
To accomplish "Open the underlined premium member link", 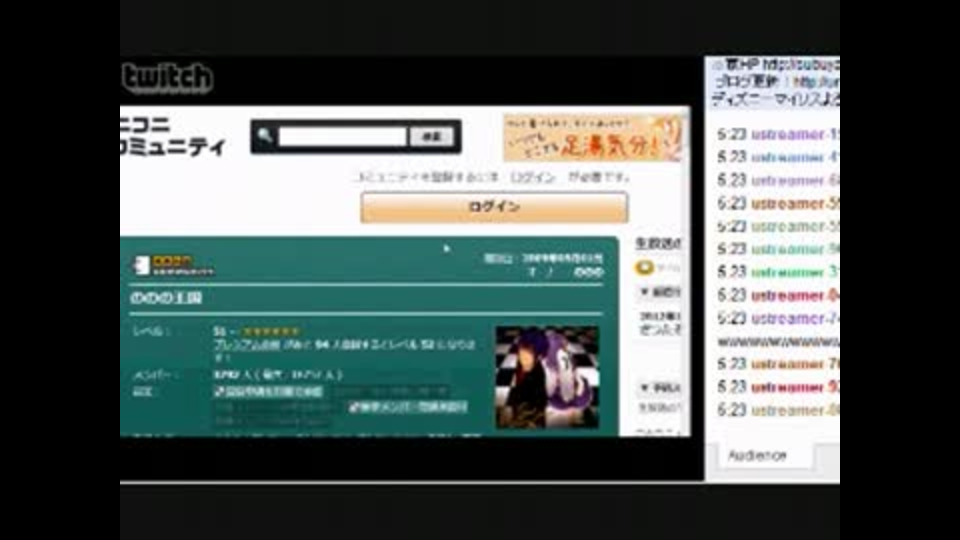I will (x=246, y=345).
